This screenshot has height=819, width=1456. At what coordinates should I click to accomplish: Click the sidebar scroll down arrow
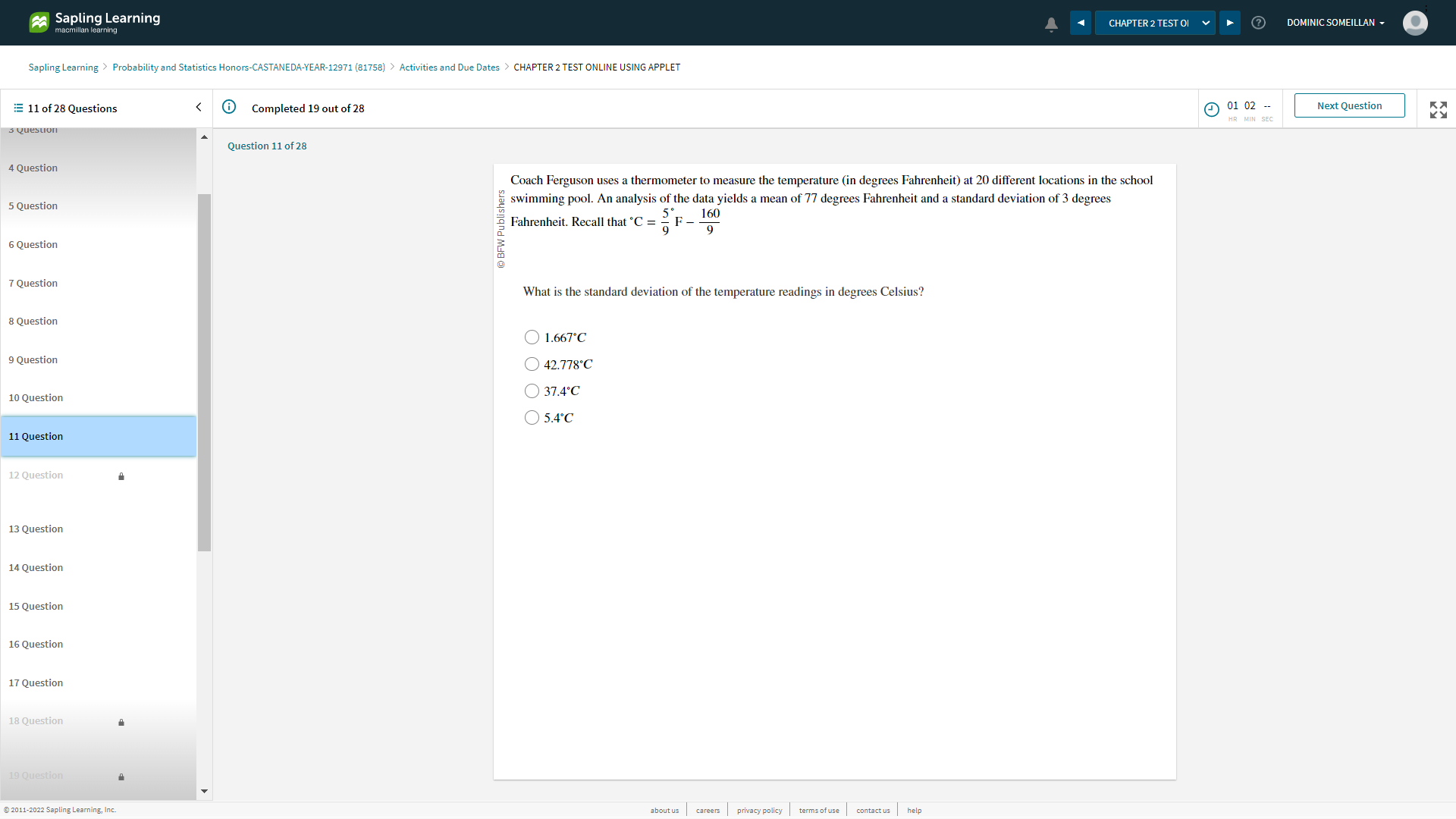pos(204,791)
